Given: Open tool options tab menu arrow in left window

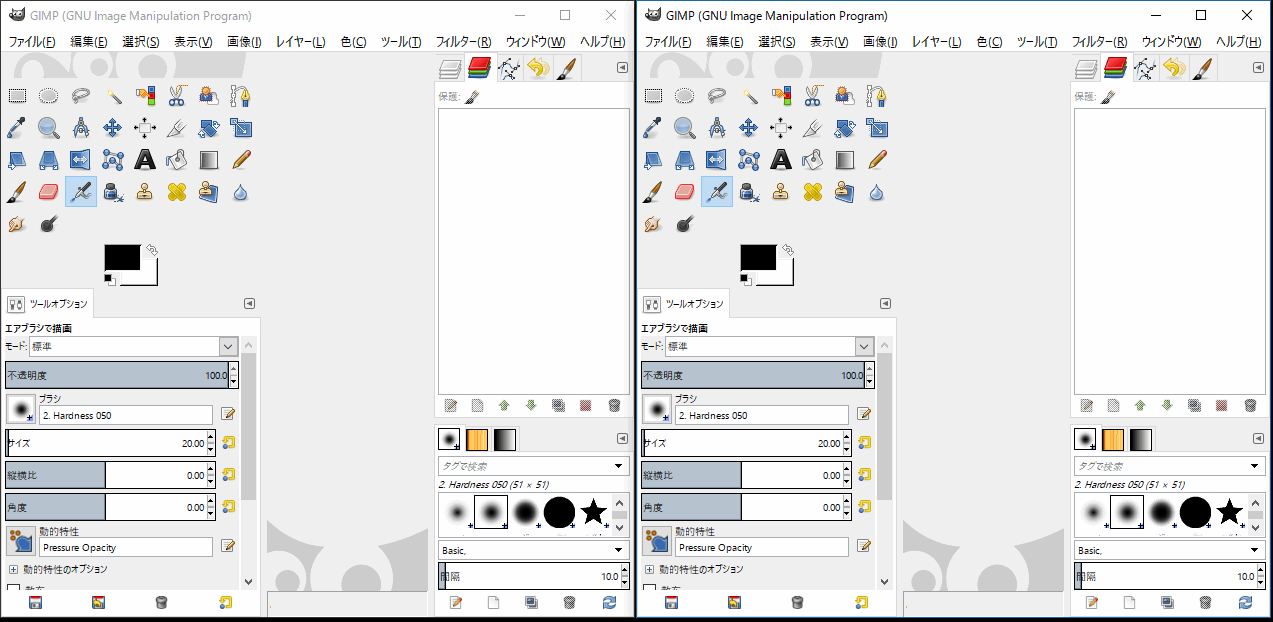Looking at the screenshot, I should pos(249,303).
